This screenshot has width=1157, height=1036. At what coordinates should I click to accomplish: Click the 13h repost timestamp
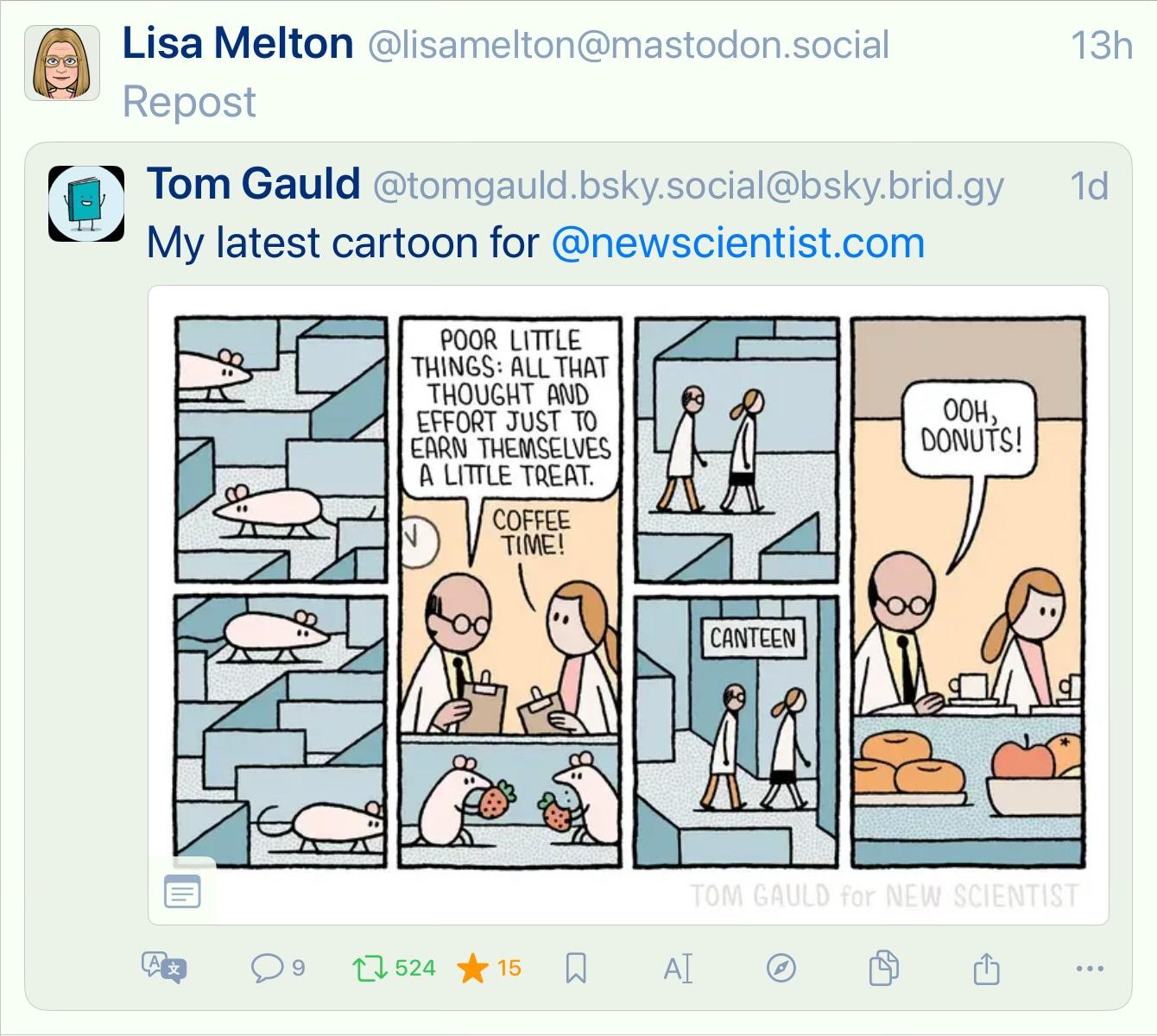pyautogui.click(x=1101, y=45)
